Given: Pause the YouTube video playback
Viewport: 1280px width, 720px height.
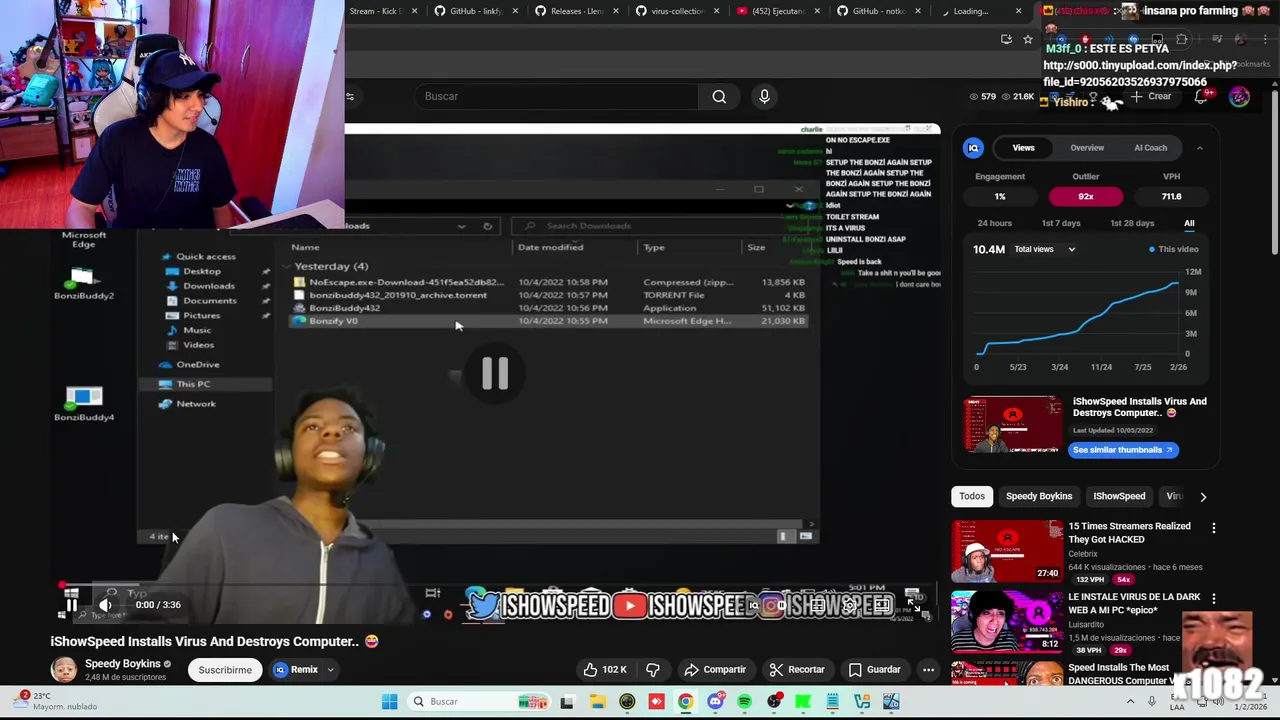Looking at the screenshot, I should click(71, 604).
